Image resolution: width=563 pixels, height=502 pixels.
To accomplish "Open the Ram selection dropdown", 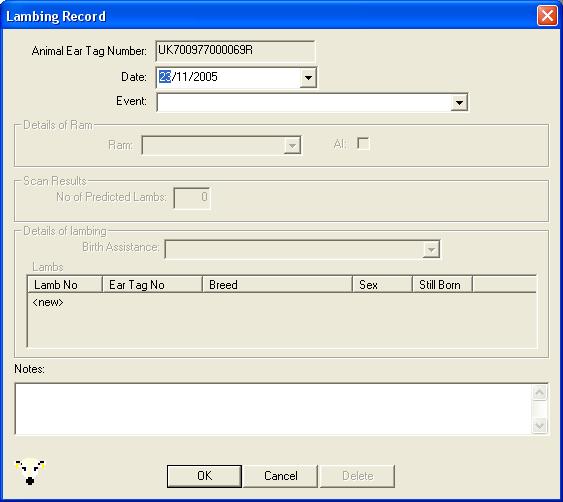I will click(292, 145).
